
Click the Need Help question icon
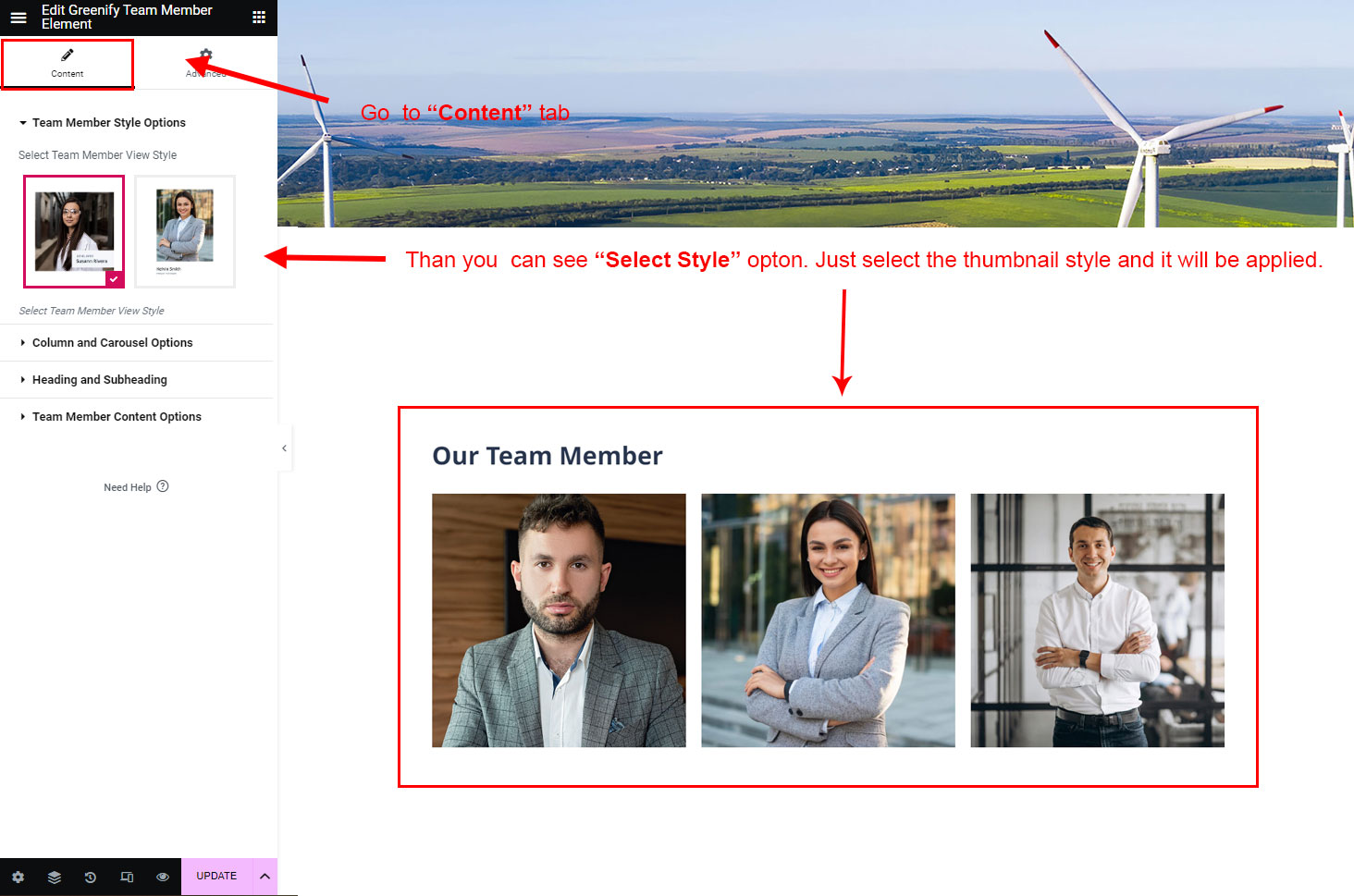coord(163,486)
